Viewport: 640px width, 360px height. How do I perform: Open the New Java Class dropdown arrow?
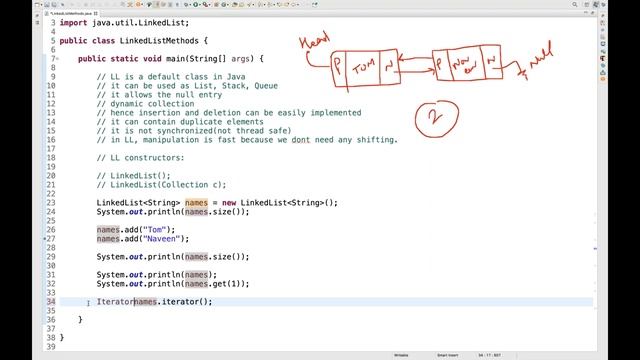click(x=227, y=4)
